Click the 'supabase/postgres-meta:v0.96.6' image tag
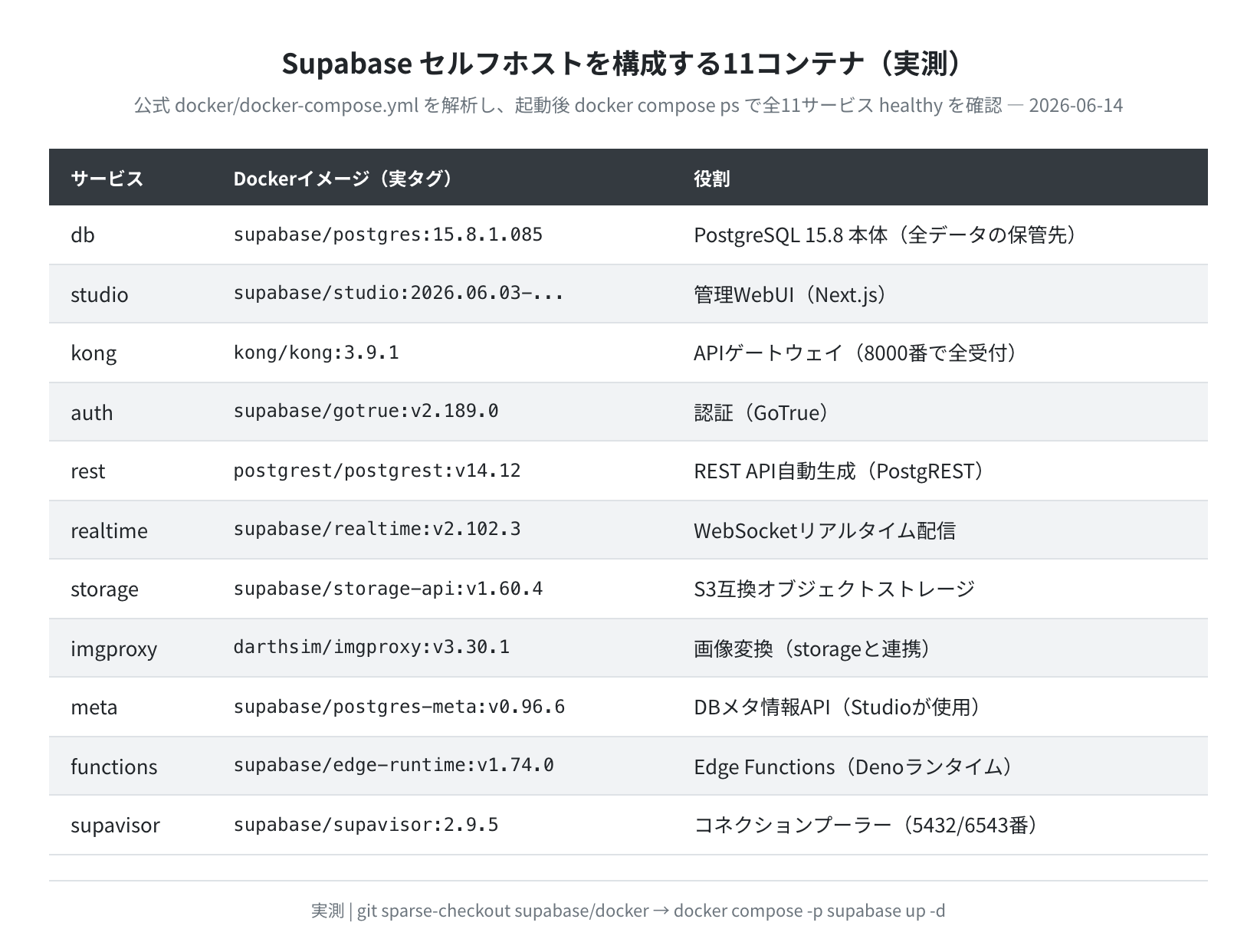Image resolution: width=1257 pixels, height=952 pixels. tap(399, 707)
